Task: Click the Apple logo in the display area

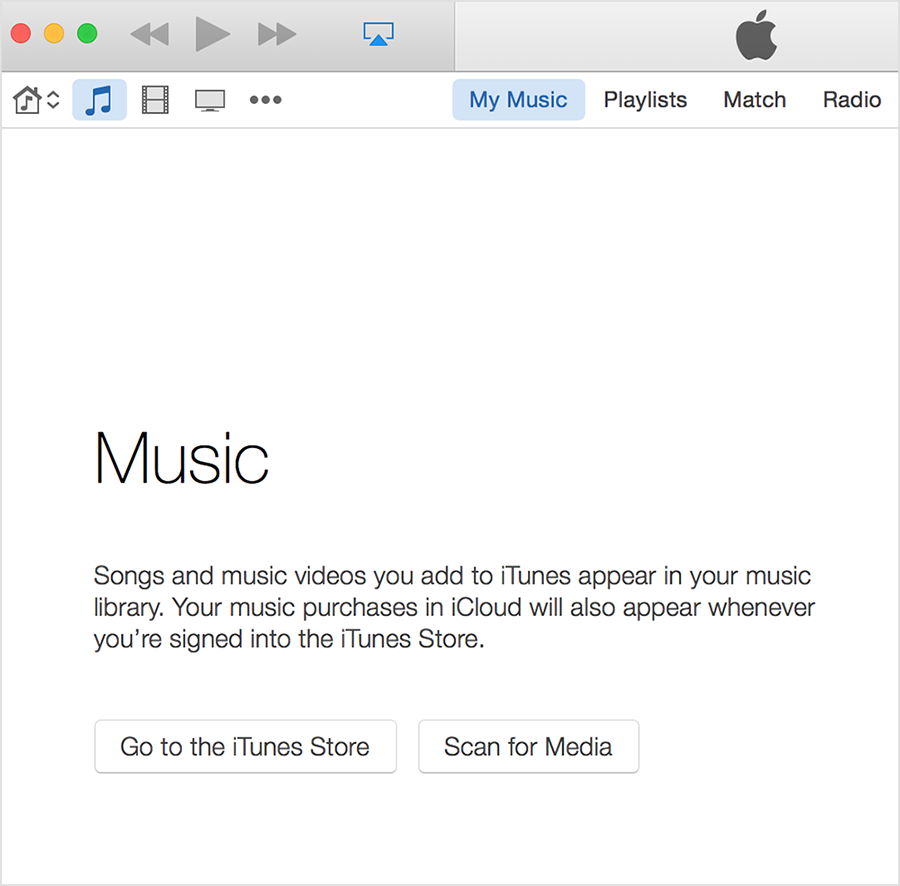Action: click(x=757, y=35)
